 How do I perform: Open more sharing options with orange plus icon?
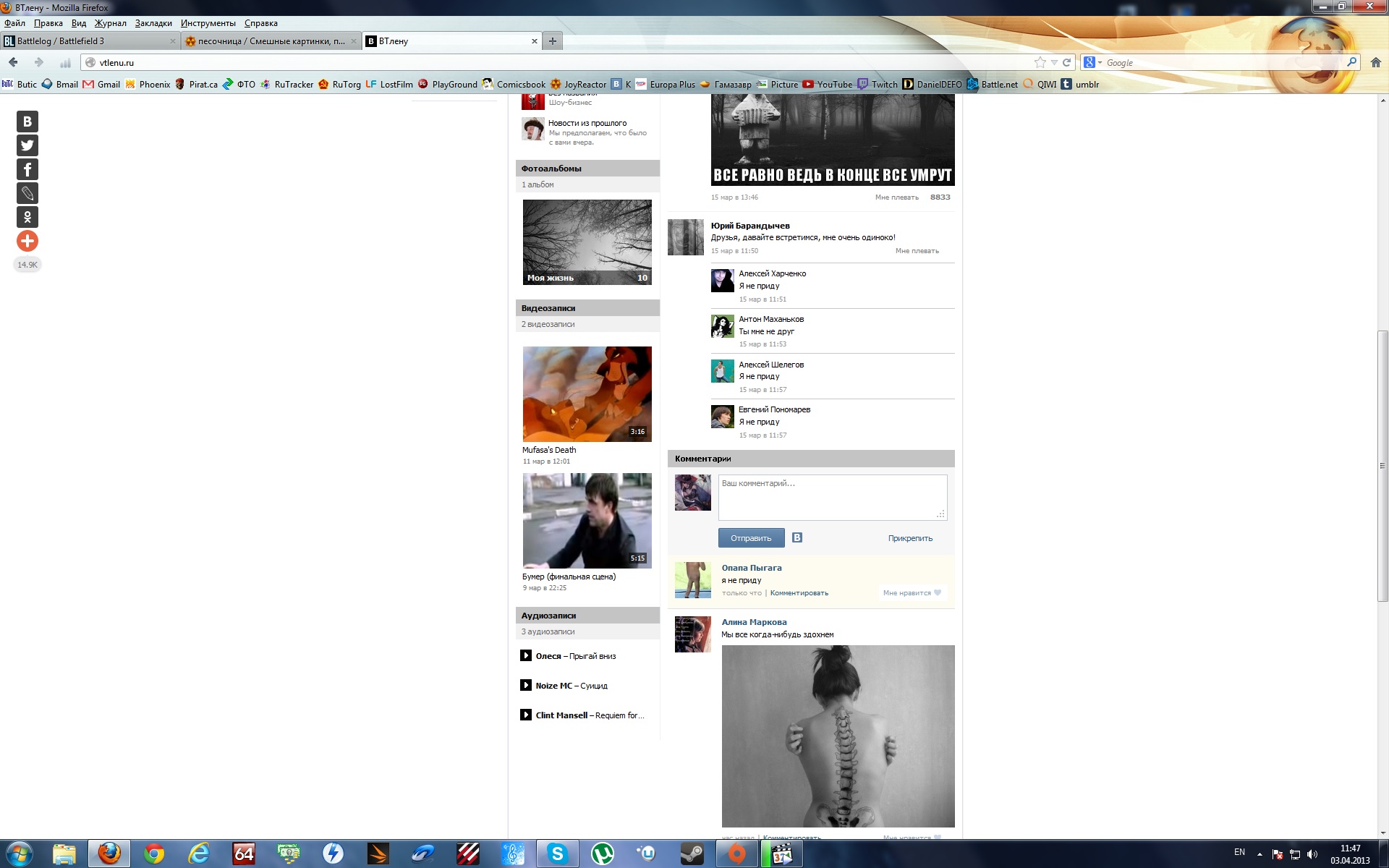pos(27,241)
